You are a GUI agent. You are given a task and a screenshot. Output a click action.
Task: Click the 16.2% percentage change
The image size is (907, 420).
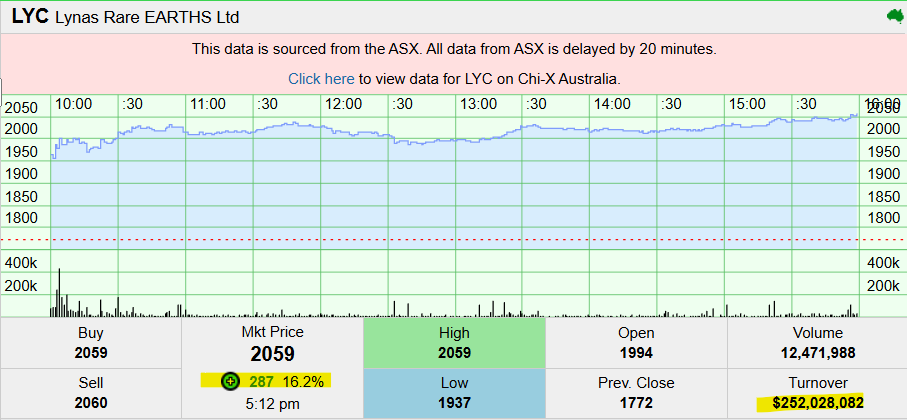303,381
